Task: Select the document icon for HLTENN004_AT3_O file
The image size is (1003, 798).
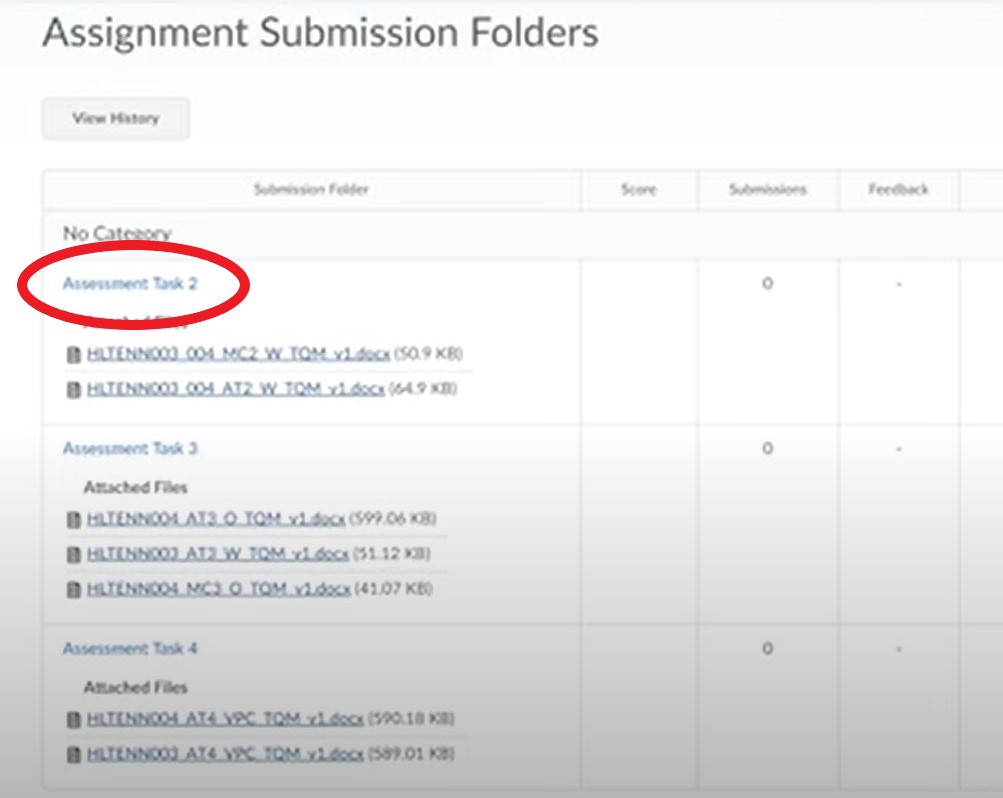Action: coord(72,518)
